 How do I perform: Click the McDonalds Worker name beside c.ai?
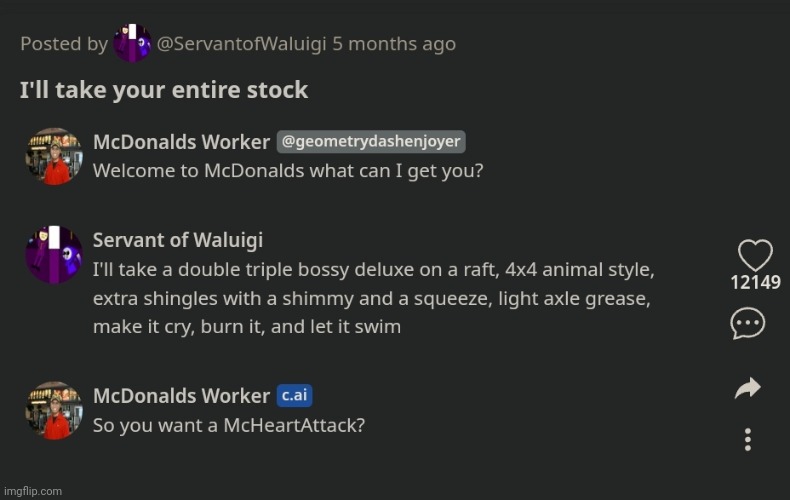pos(181,397)
